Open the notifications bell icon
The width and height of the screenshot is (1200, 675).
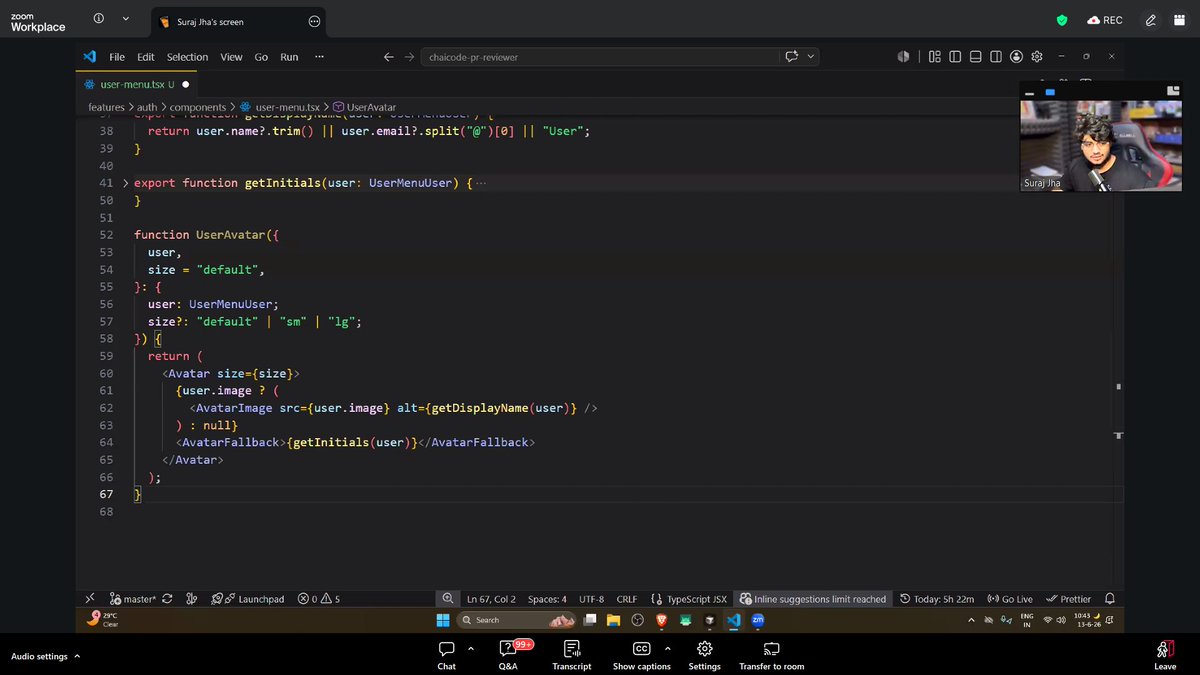1109,599
